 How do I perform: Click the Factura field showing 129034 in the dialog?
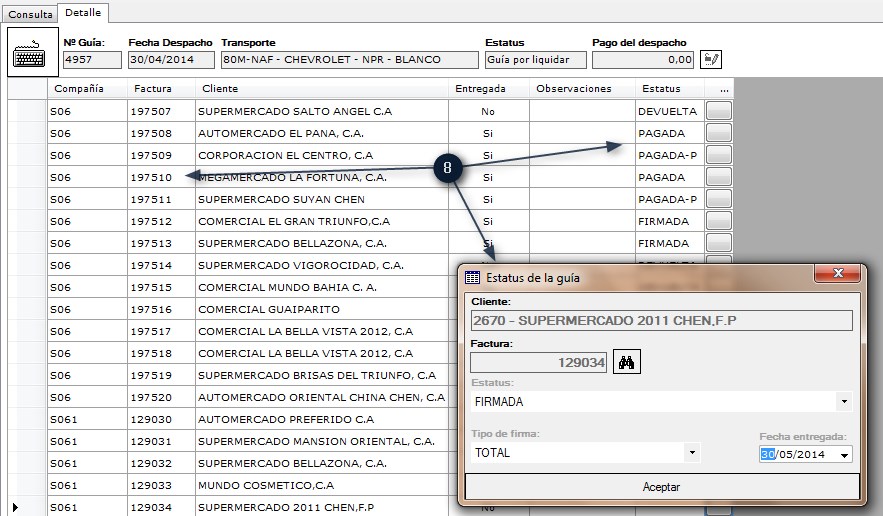(x=539, y=362)
